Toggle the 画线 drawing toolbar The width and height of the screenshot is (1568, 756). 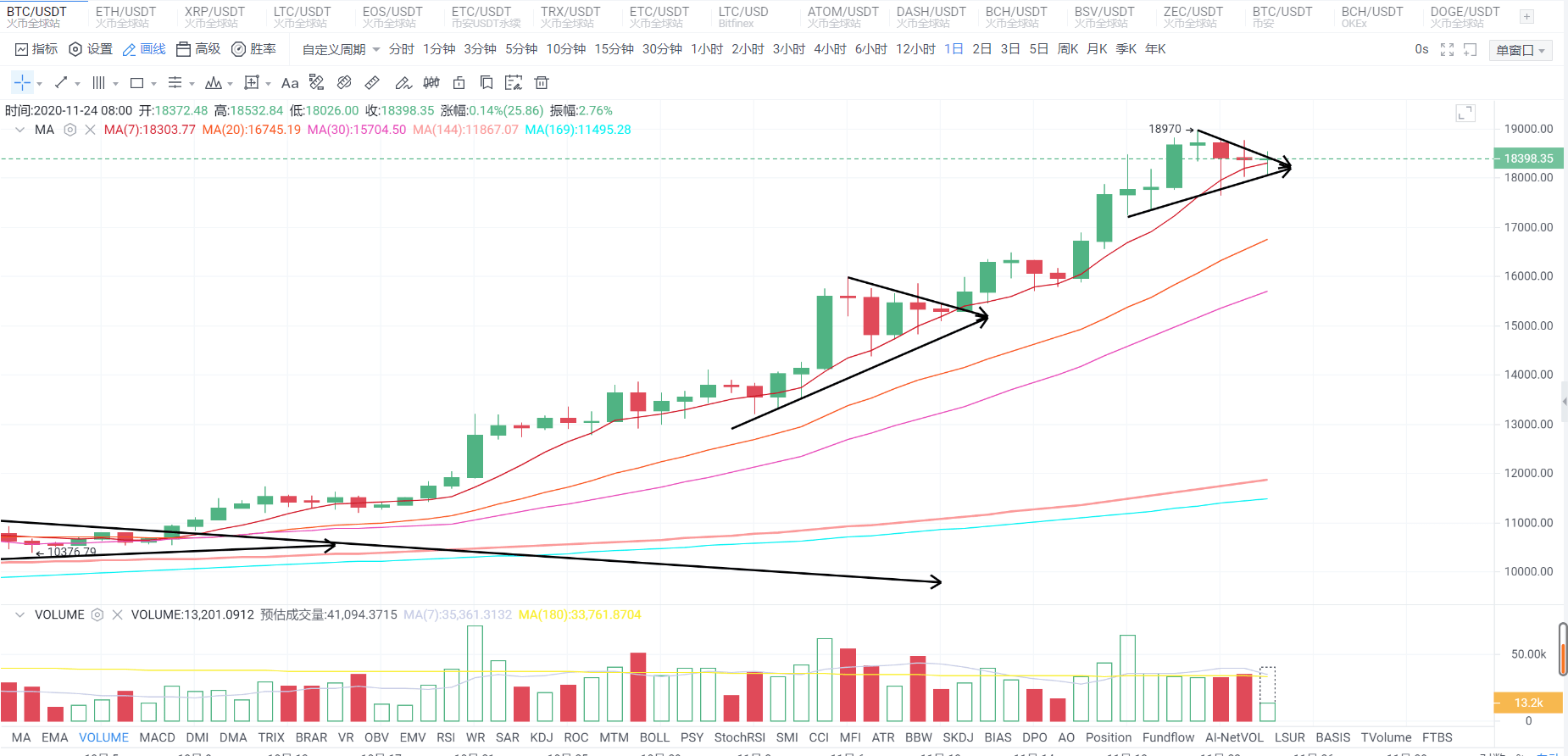(144, 49)
